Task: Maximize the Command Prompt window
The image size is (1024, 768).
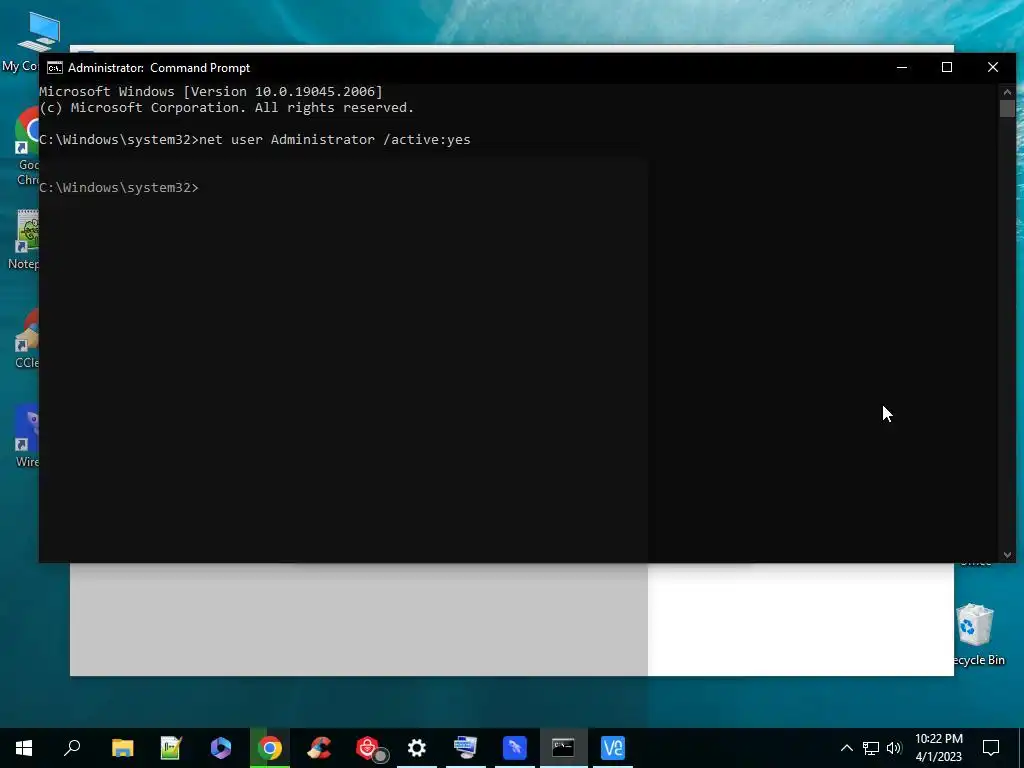Action: click(947, 67)
